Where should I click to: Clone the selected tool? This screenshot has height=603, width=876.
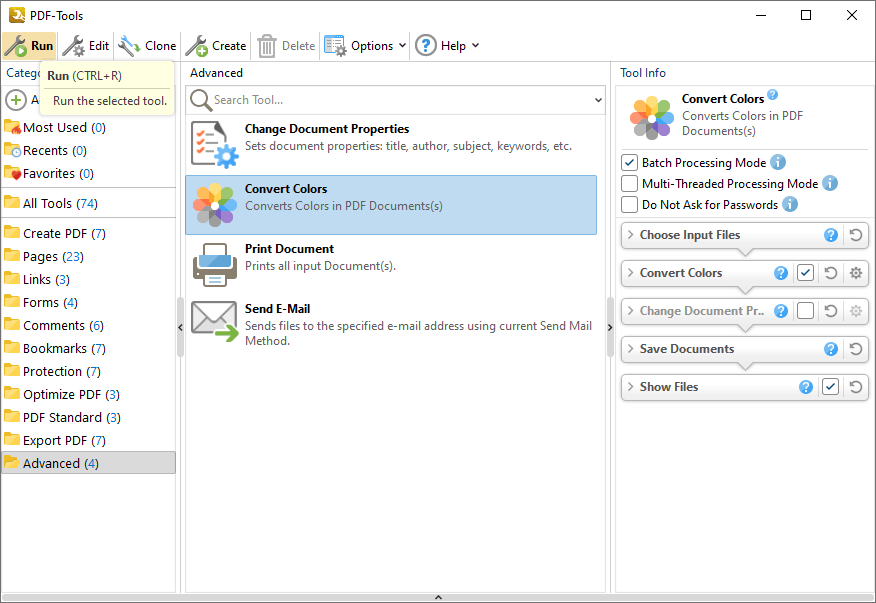tap(147, 46)
